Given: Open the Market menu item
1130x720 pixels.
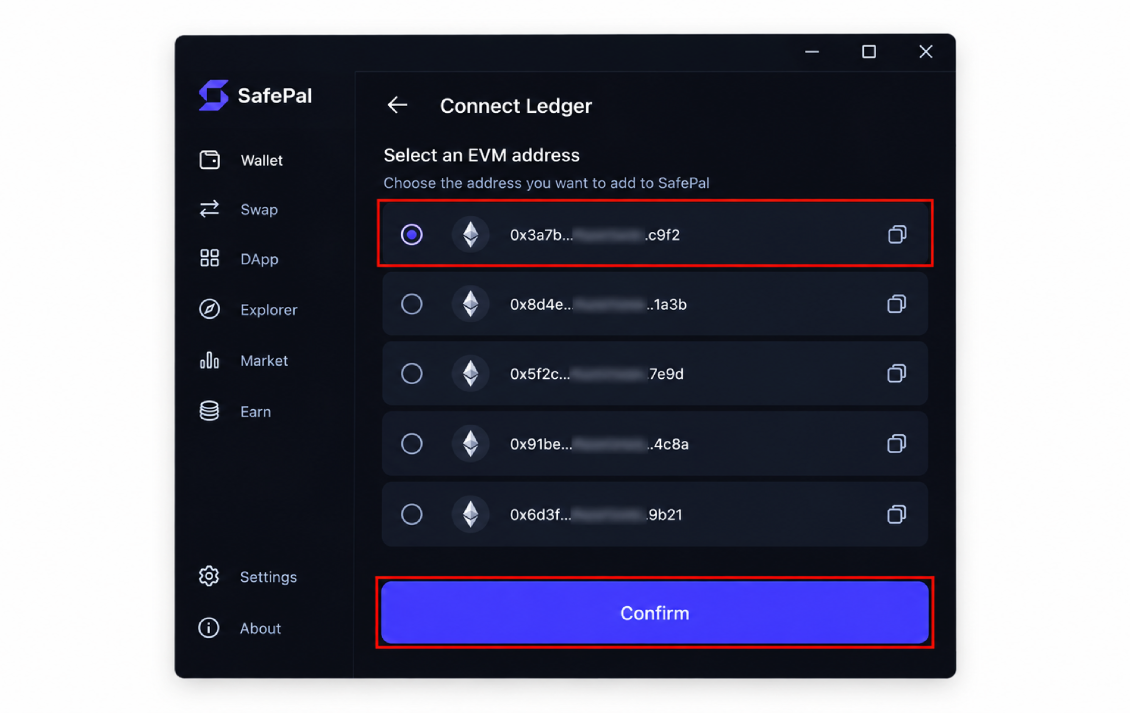Looking at the screenshot, I should pos(264,360).
